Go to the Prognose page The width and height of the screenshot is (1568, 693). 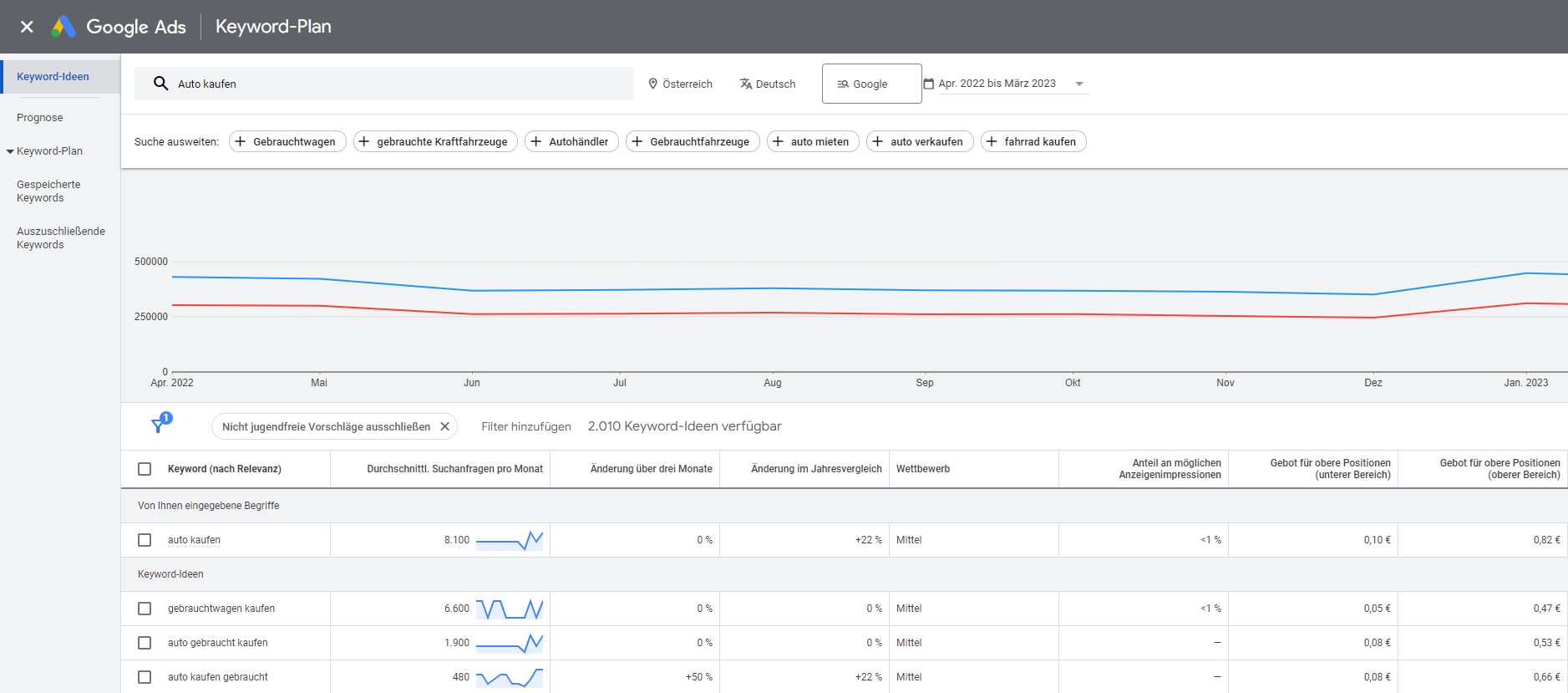click(x=40, y=118)
